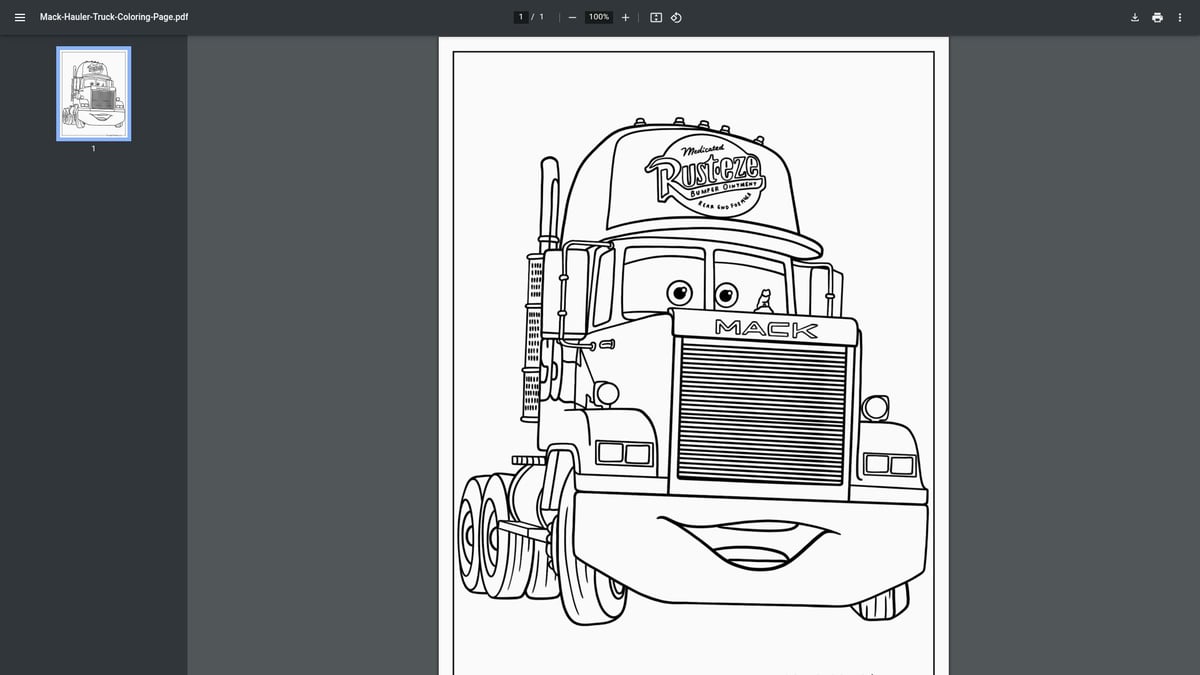Viewport: 1200px width, 675px height.
Task: Download the Mack truck coloring page
Action: pyautogui.click(x=1134, y=16)
